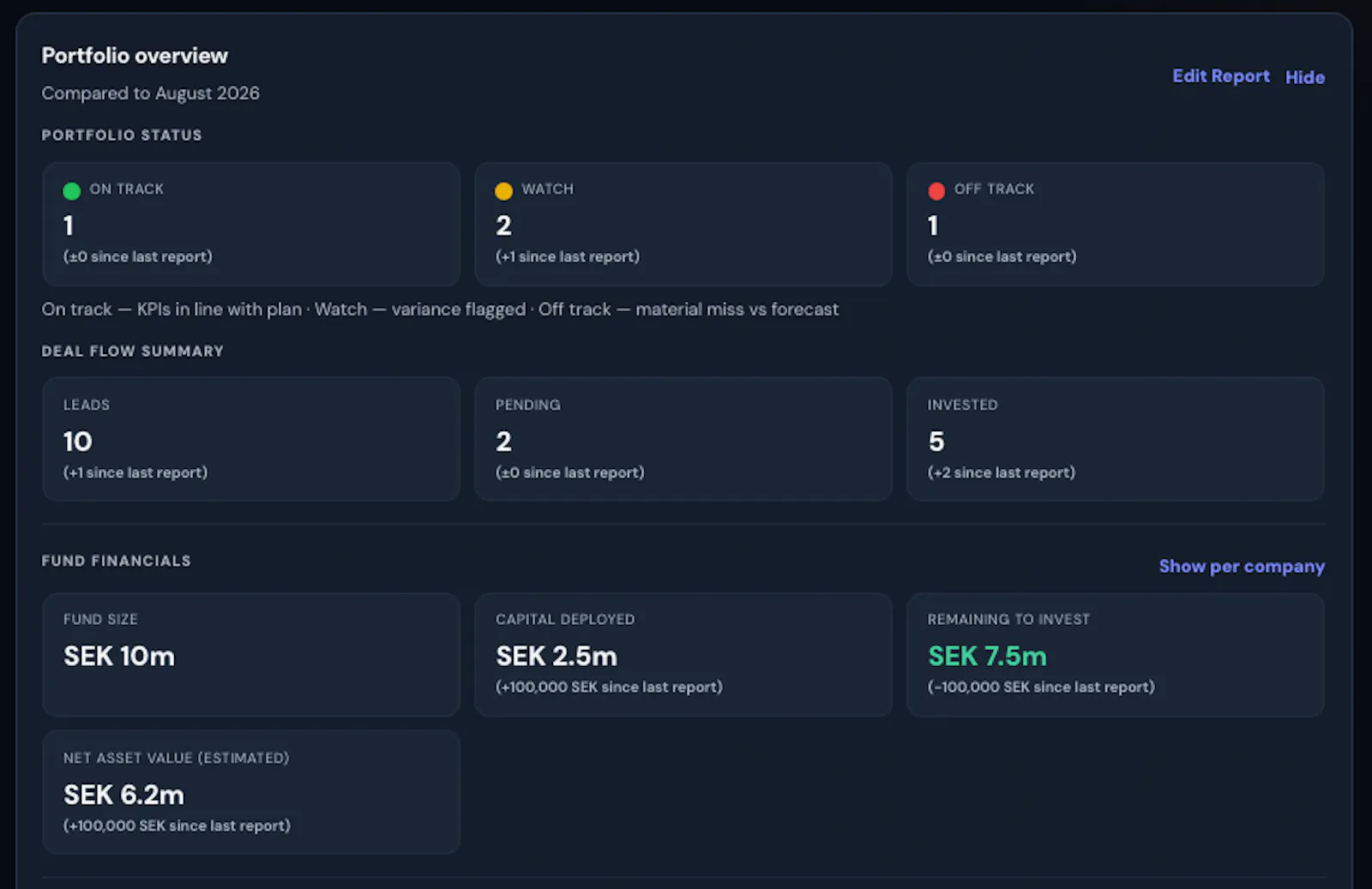
Task: Click Remaining to Invest −100,000 SEK note
Action: click(x=1041, y=687)
